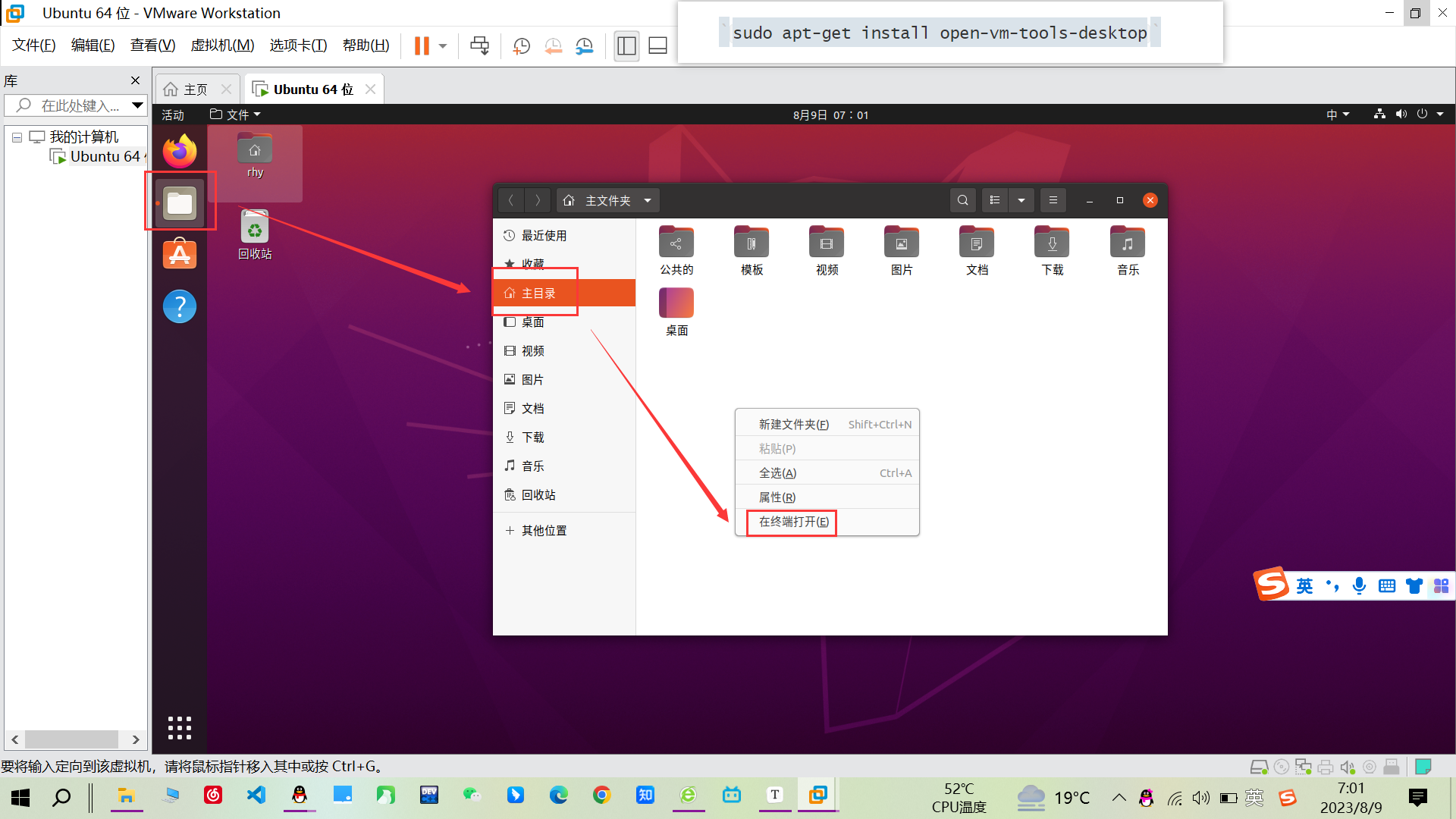Open the rhy home folder on desktop
This screenshot has width=1456, height=819.
pos(255,157)
